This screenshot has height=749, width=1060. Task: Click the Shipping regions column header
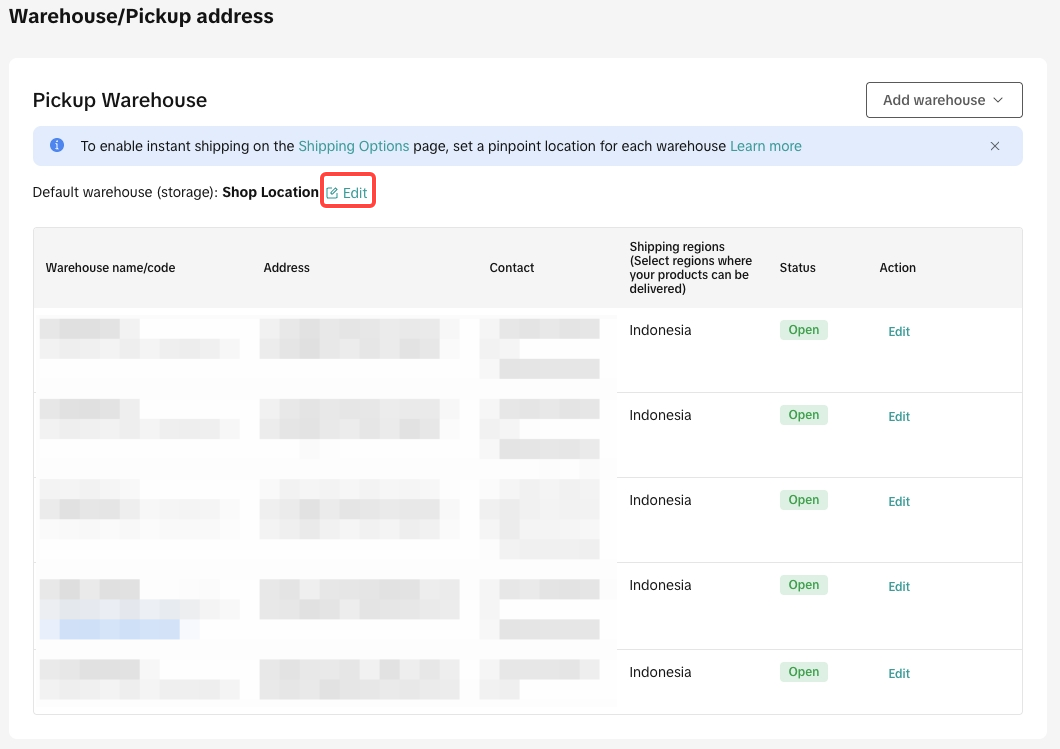click(690, 267)
